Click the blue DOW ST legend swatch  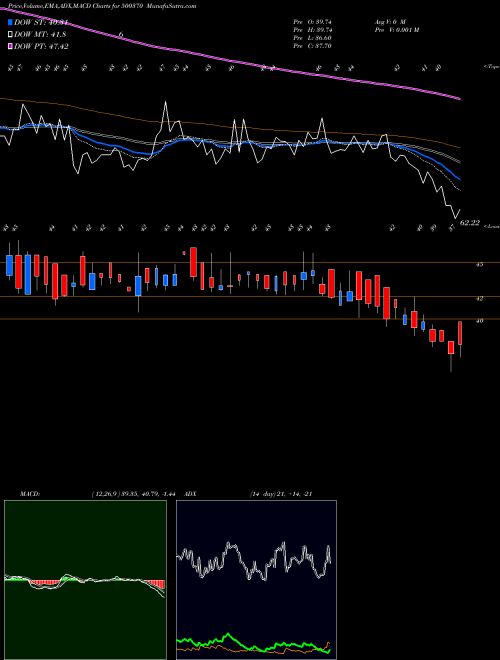(11, 23)
